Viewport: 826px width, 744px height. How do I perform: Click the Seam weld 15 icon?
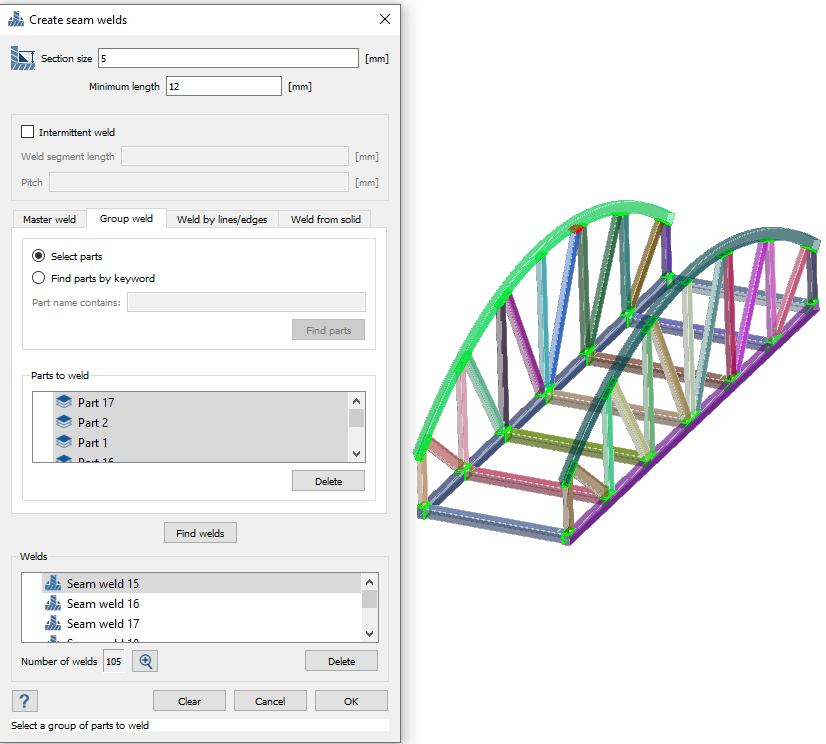[54, 583]
